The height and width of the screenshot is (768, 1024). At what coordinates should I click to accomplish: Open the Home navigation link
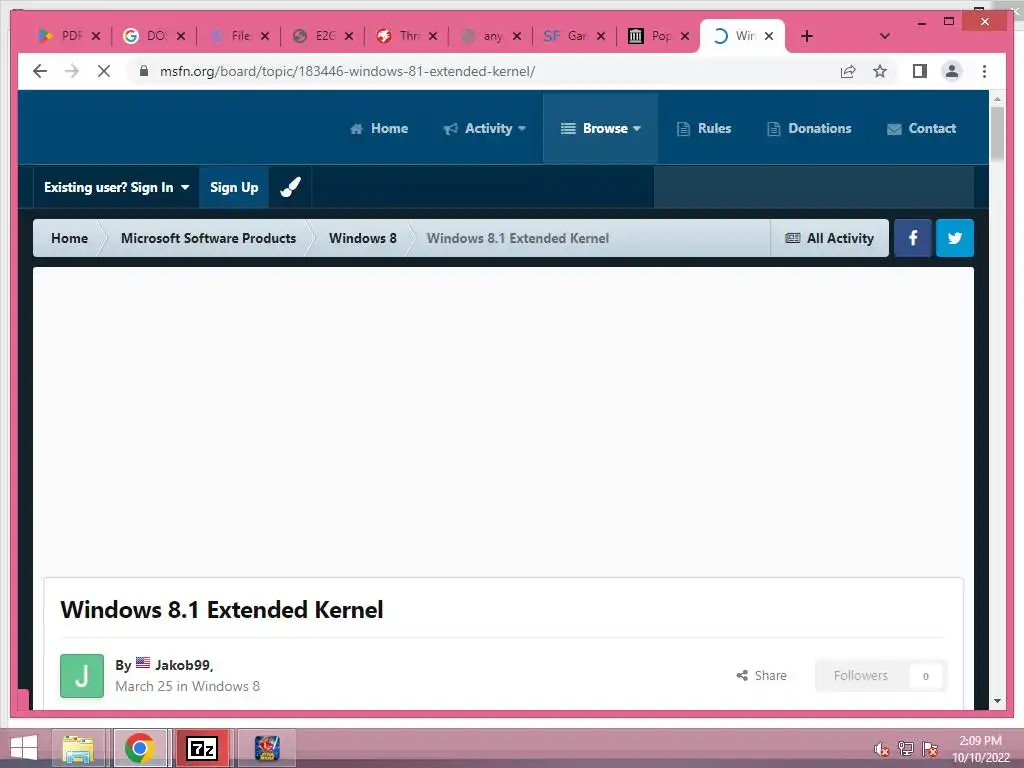[379, 129]
